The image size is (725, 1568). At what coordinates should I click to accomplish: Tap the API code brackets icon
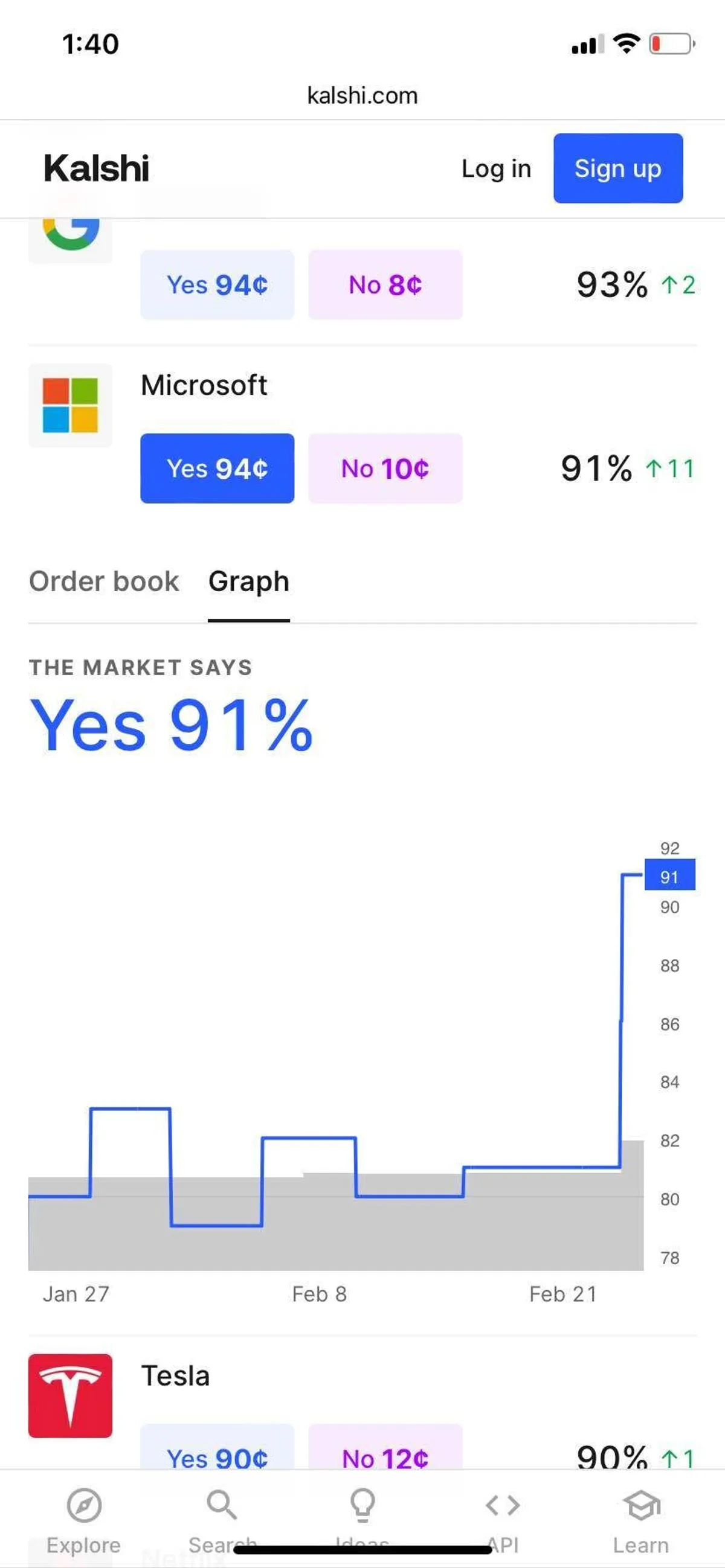click(503, 1505)
